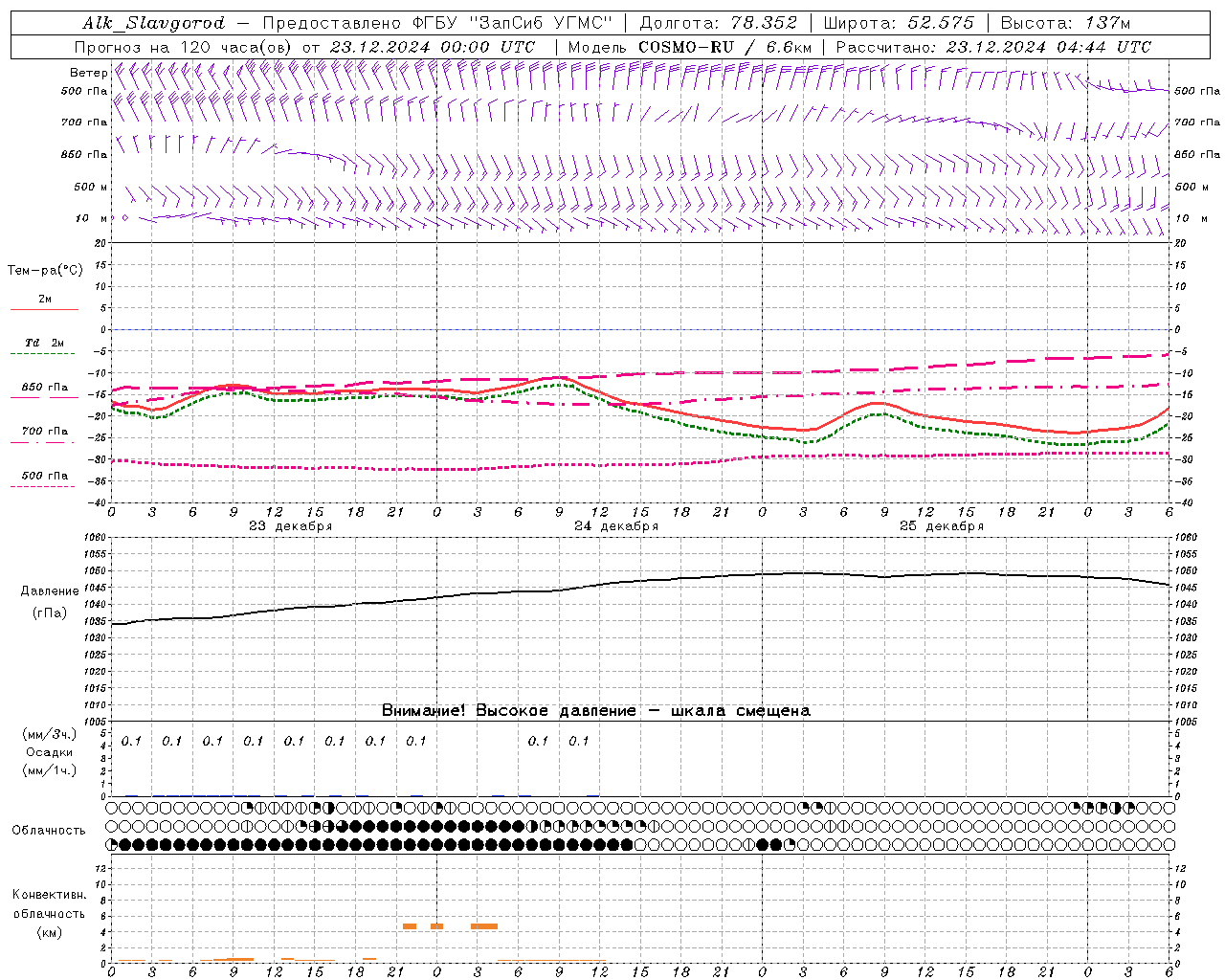Click the 25 декабря date label
The width and height of the screenshot is (1225, 980).
(941, 526)
